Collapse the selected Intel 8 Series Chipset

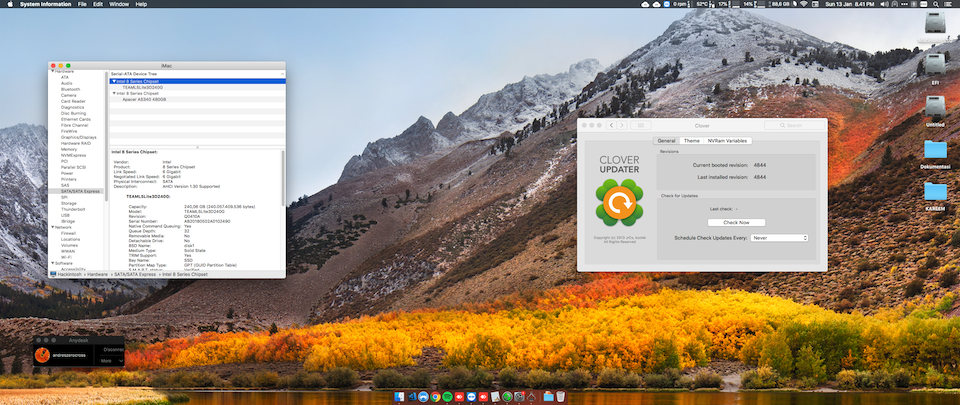tap(113, 81)
